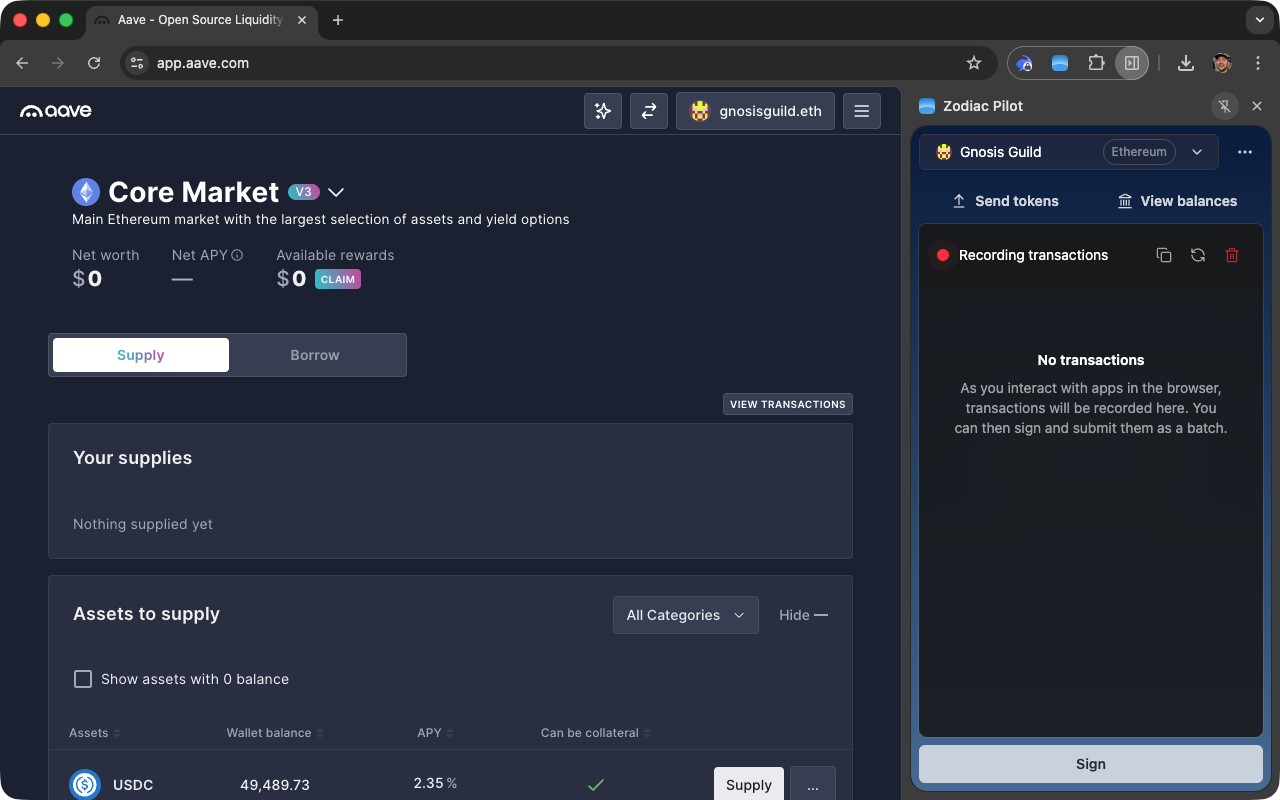Refresh recorded transactions in Zodiac Pilot
This screenshot has height=800, width=1280.
(1198, 255)
